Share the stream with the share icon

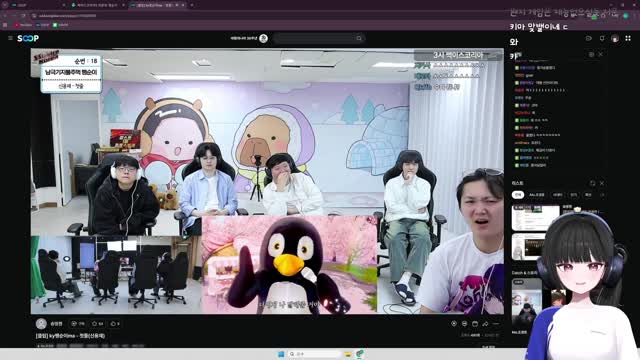pyautogui.click(x=485, y=324)
